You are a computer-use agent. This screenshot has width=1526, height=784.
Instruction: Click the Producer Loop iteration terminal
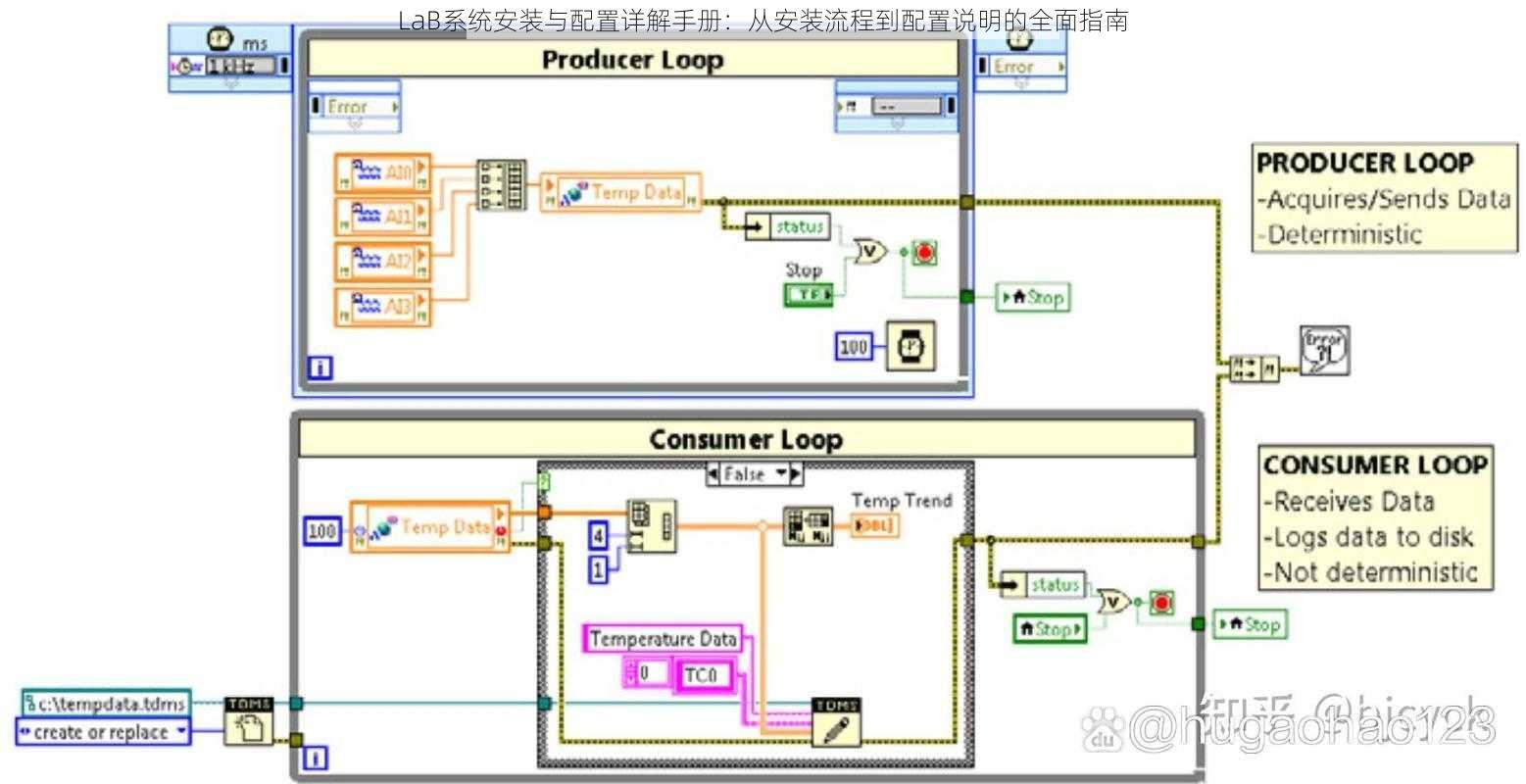(320, 367)
